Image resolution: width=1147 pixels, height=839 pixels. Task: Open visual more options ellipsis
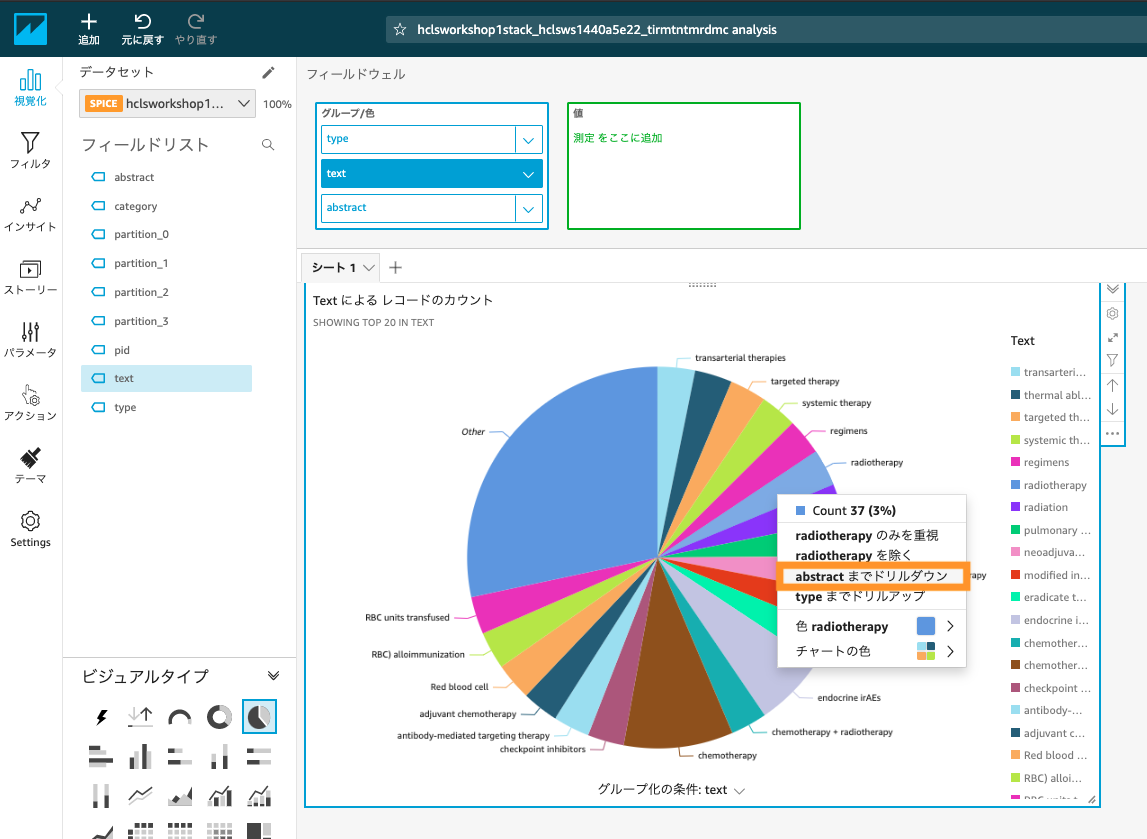(1113, 434)
